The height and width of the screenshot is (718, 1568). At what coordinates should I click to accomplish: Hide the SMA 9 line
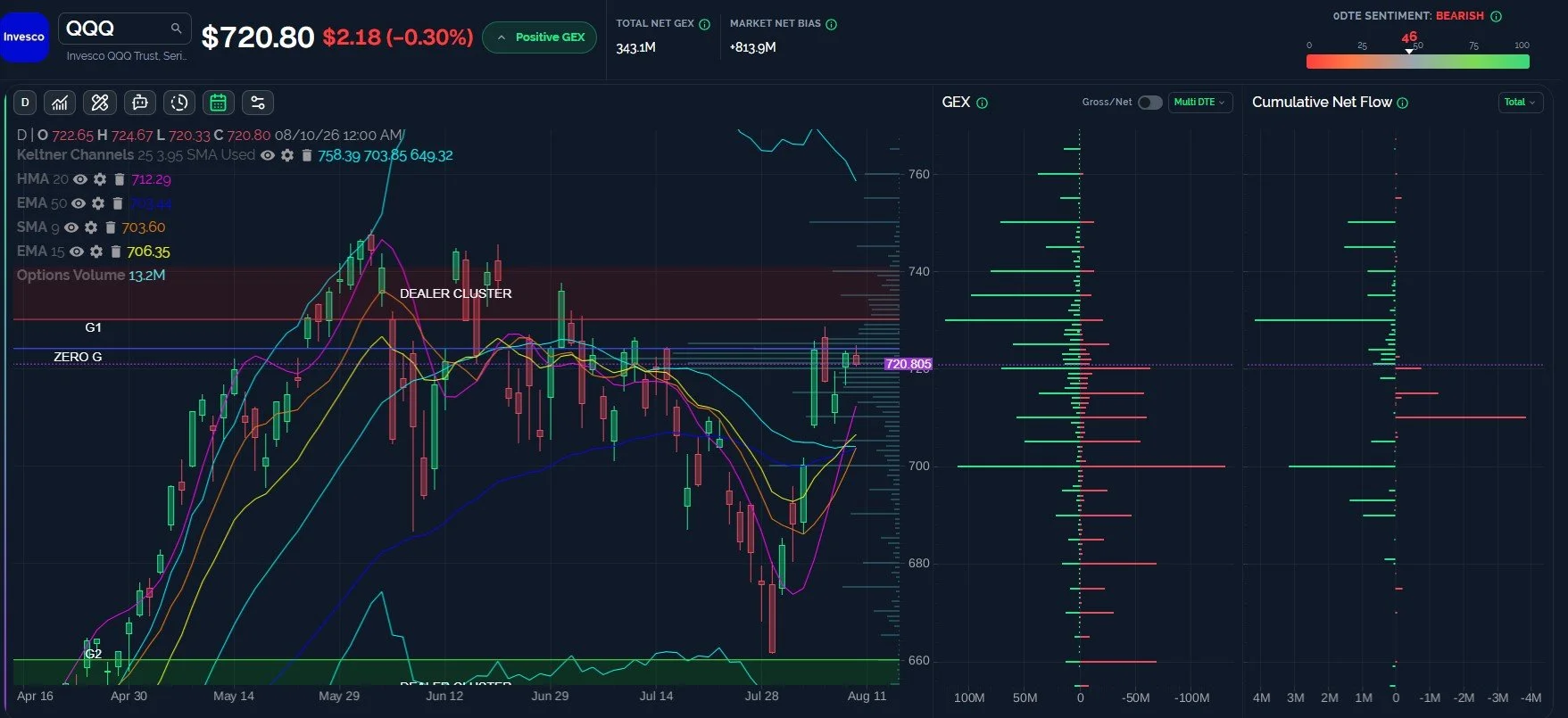(x=71, y=227)
